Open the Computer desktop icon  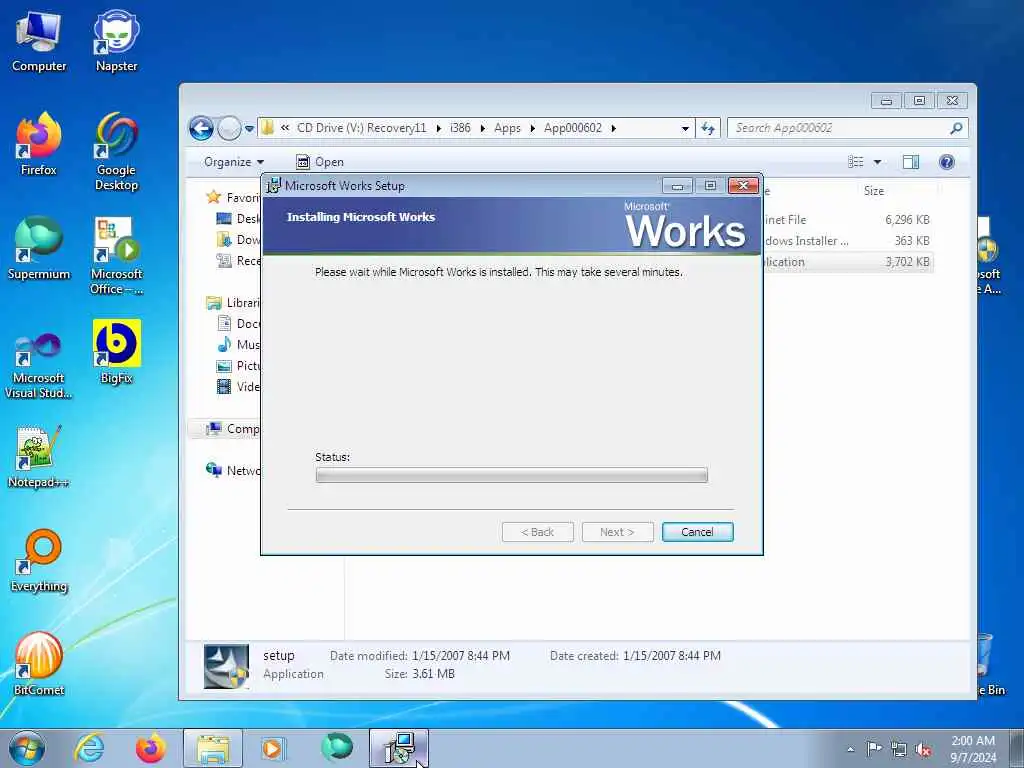point(39,41)
